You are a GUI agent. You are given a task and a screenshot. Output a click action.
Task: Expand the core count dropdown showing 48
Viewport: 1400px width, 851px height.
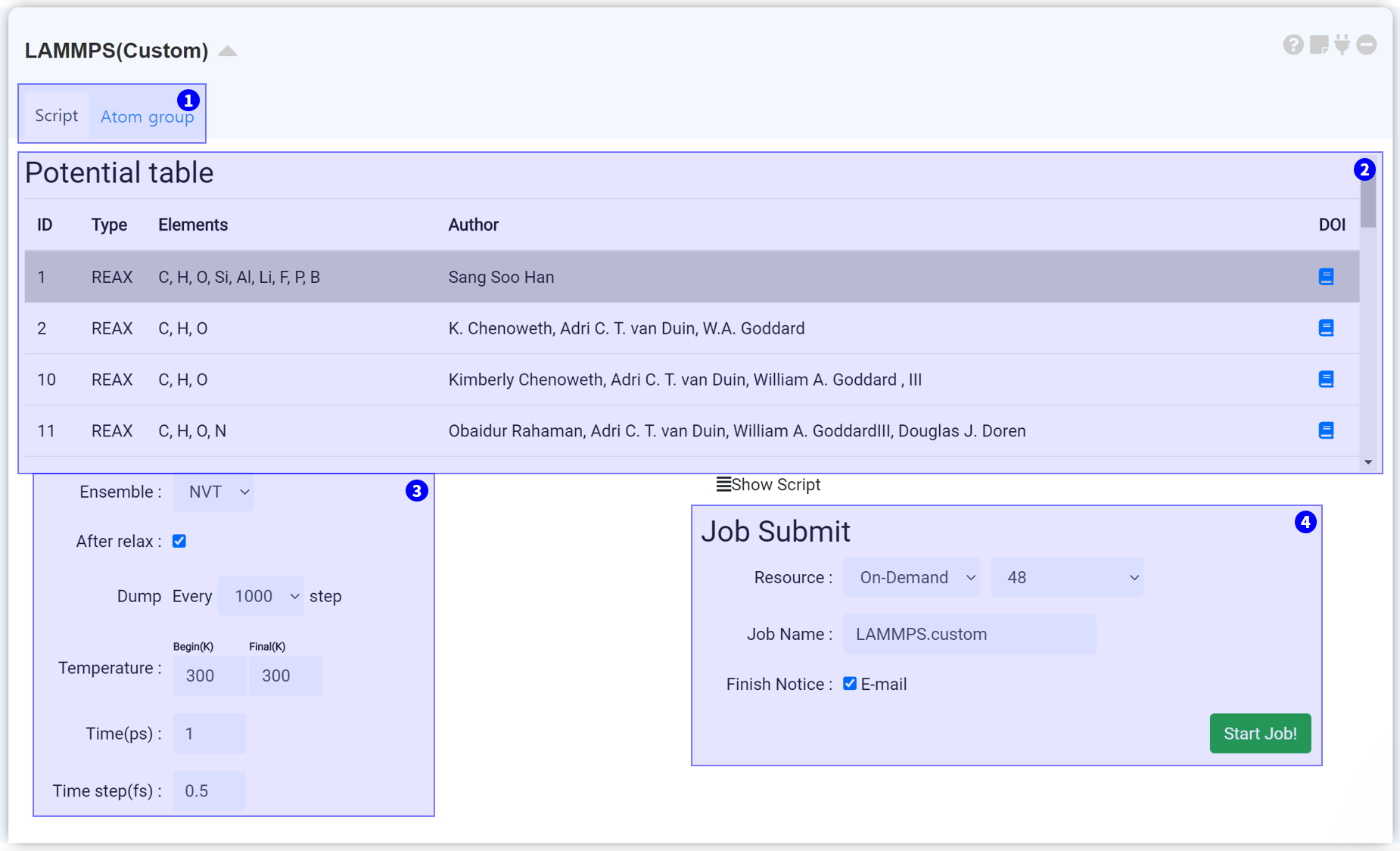click(x=1067, y=578)
